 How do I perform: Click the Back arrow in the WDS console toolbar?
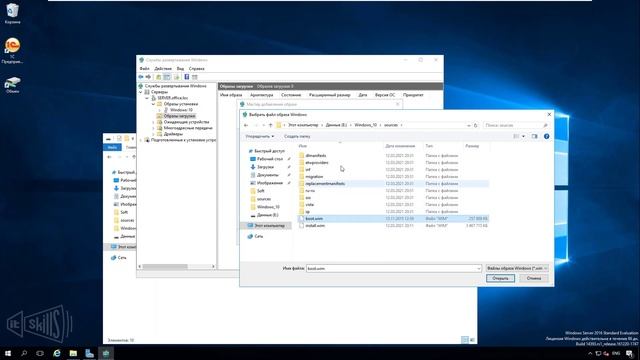tap(141, 77)
